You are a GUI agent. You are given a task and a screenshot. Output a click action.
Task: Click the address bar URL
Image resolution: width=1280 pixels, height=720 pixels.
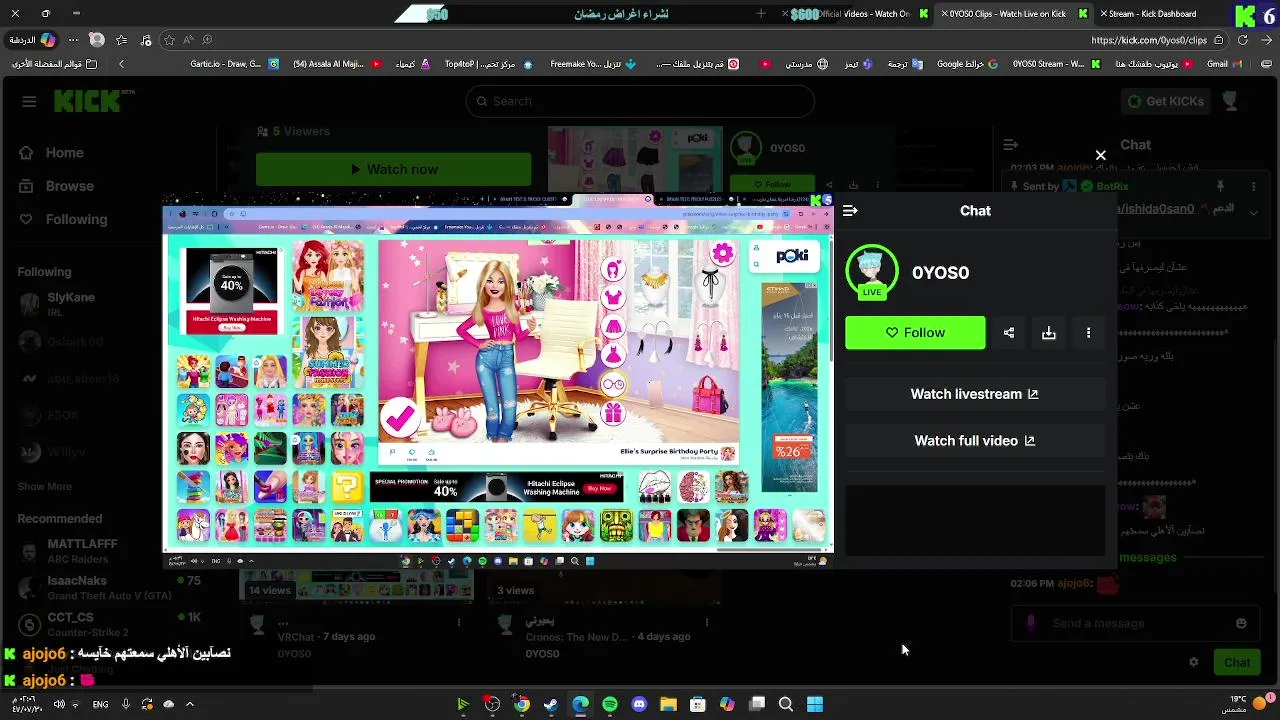point(1148,40)
